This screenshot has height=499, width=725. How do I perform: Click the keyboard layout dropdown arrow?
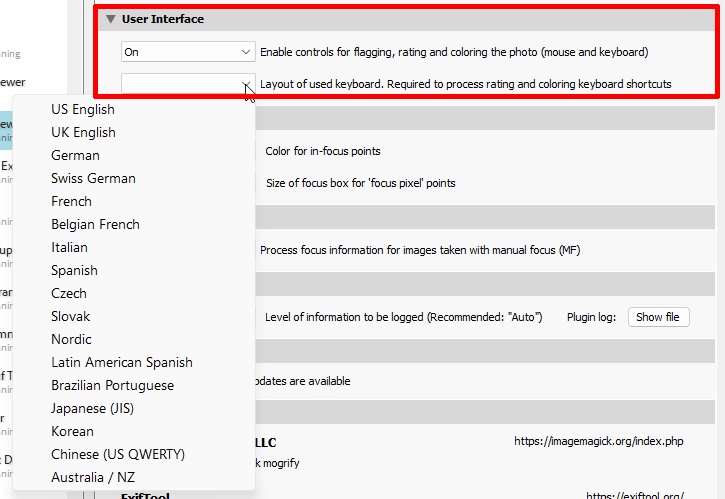tap(245, 84)
